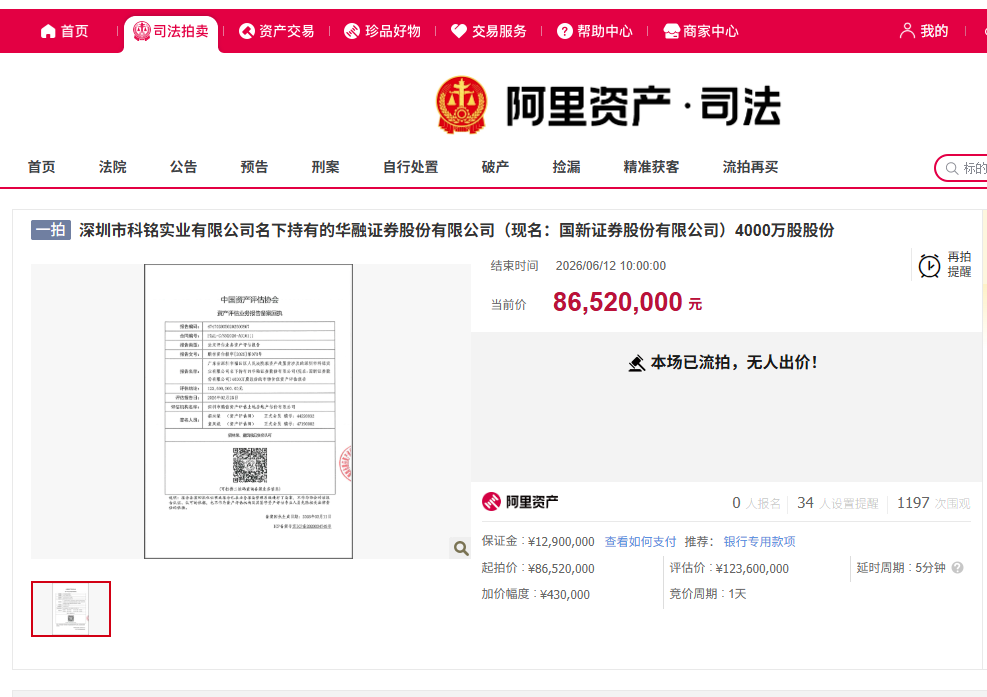This screenshot has height=697, width=987.
Task: Click the 司法拍卖 emblem icon in the tab
Action: 142,30
